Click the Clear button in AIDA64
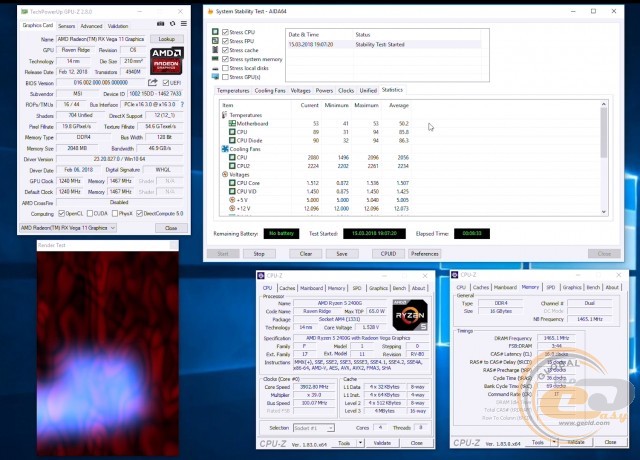 306,253
